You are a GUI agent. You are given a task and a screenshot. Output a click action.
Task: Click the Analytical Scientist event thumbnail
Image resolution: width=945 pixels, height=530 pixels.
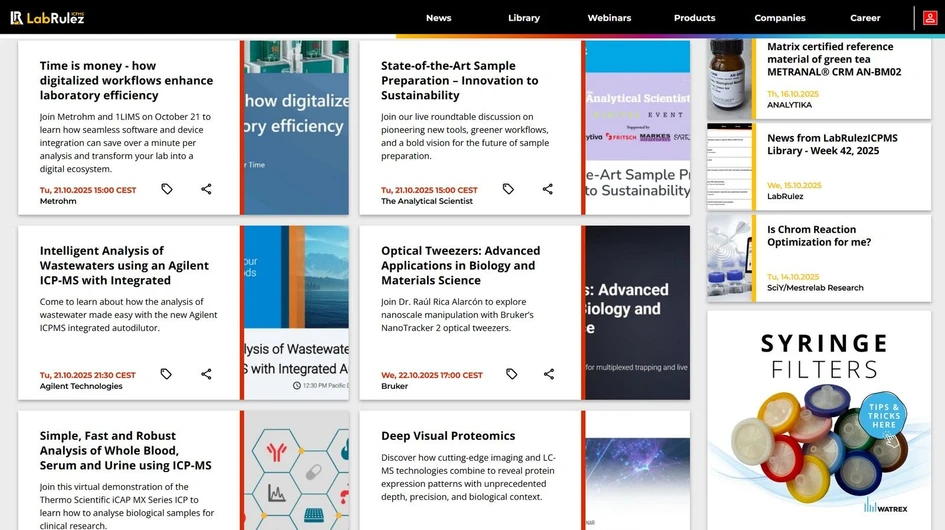pos(638,127)
